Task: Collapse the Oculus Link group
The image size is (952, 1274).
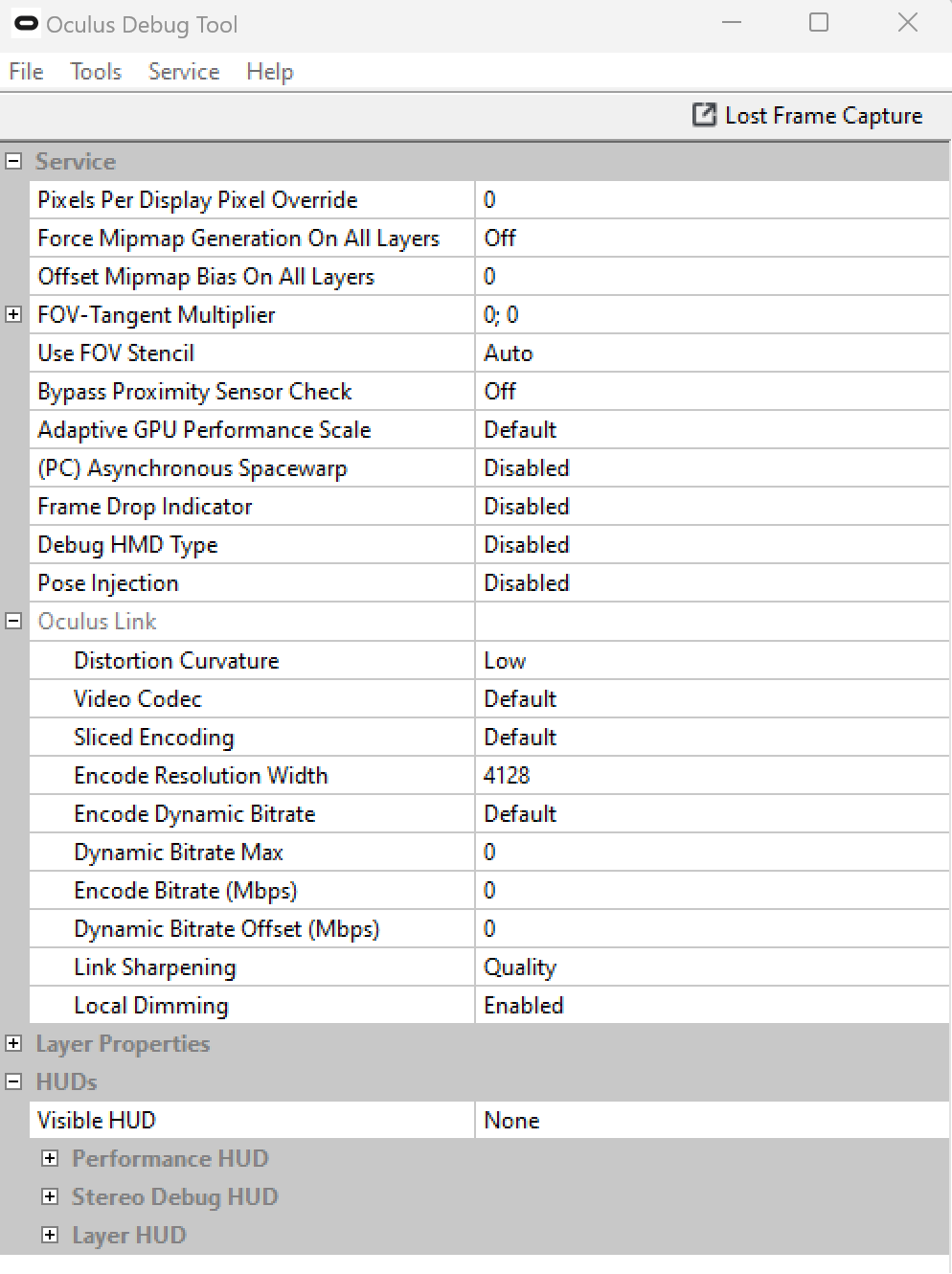Action: point(13,621)
